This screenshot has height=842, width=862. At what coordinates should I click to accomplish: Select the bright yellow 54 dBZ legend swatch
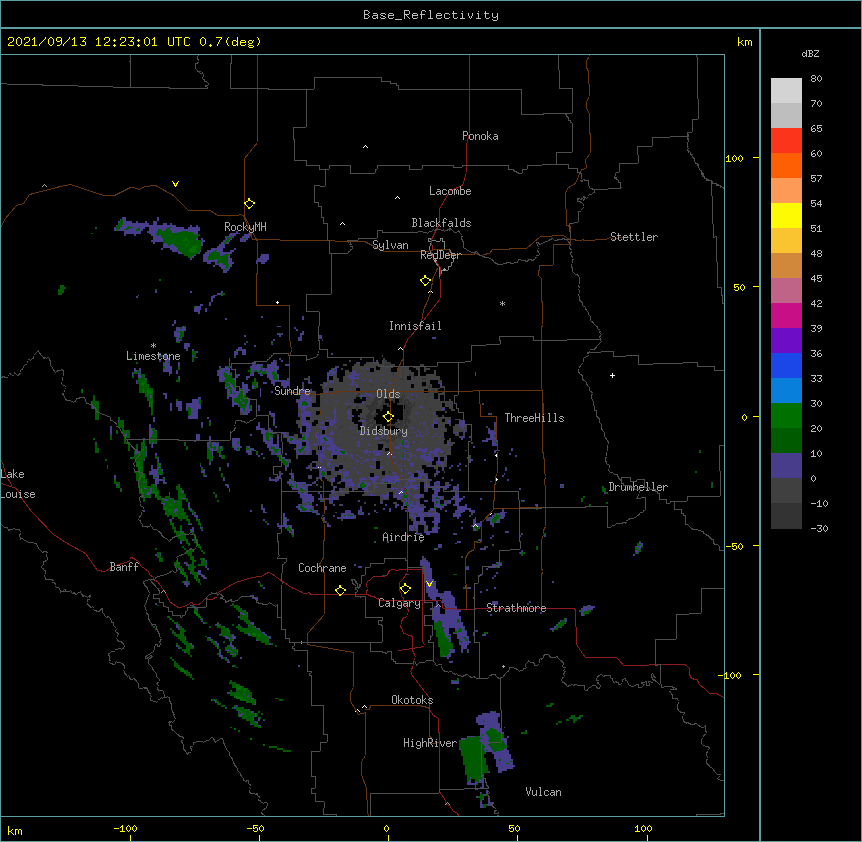(786, 215)
